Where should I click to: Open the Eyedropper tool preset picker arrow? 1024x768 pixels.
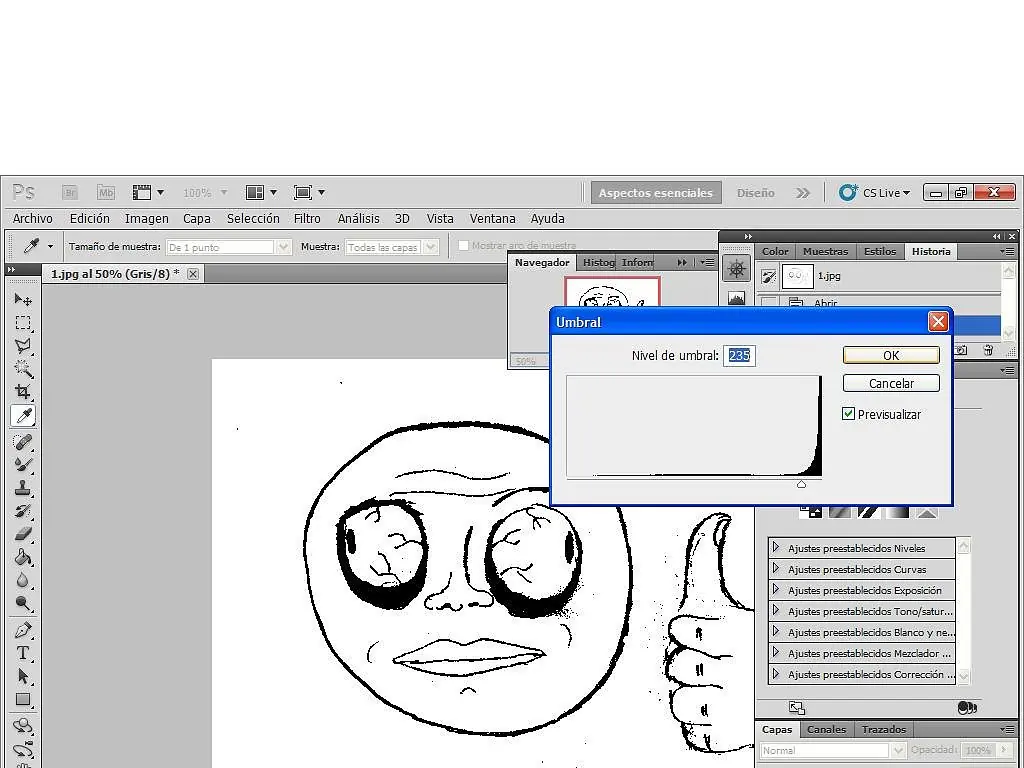click(50, 247)
